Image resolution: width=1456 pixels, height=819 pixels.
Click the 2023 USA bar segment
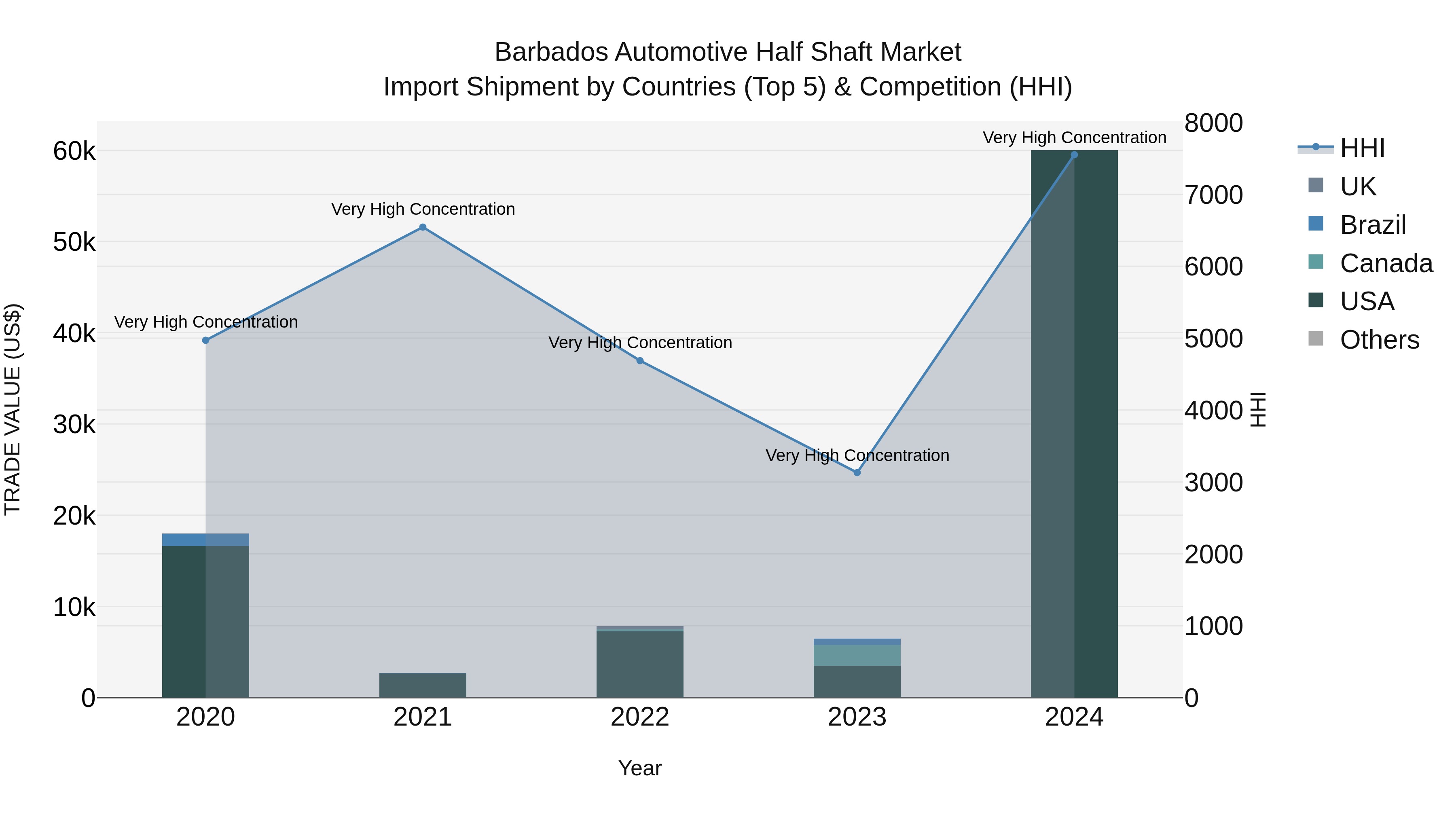click(857, 681)
